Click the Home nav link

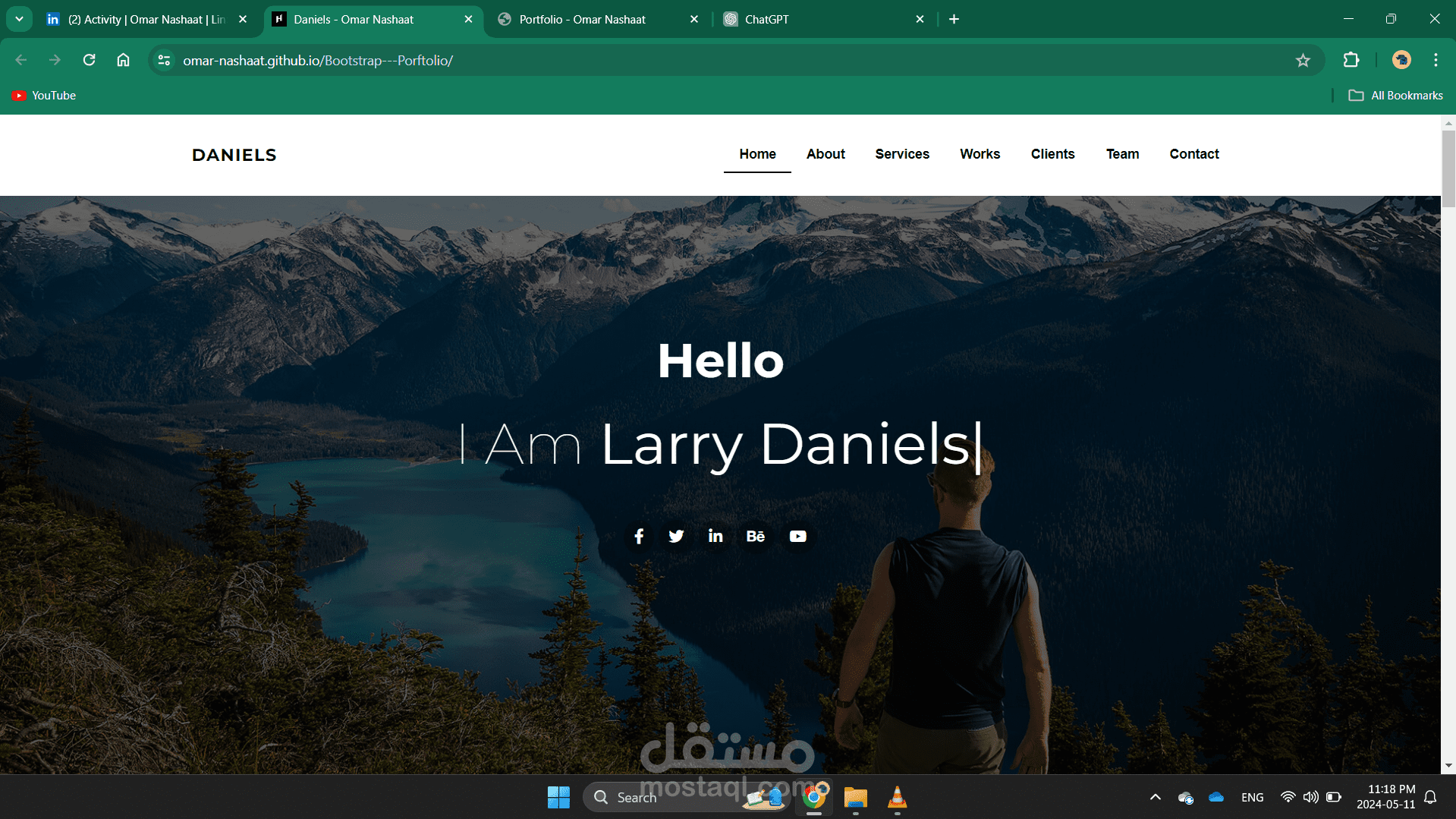coord(757,154)
